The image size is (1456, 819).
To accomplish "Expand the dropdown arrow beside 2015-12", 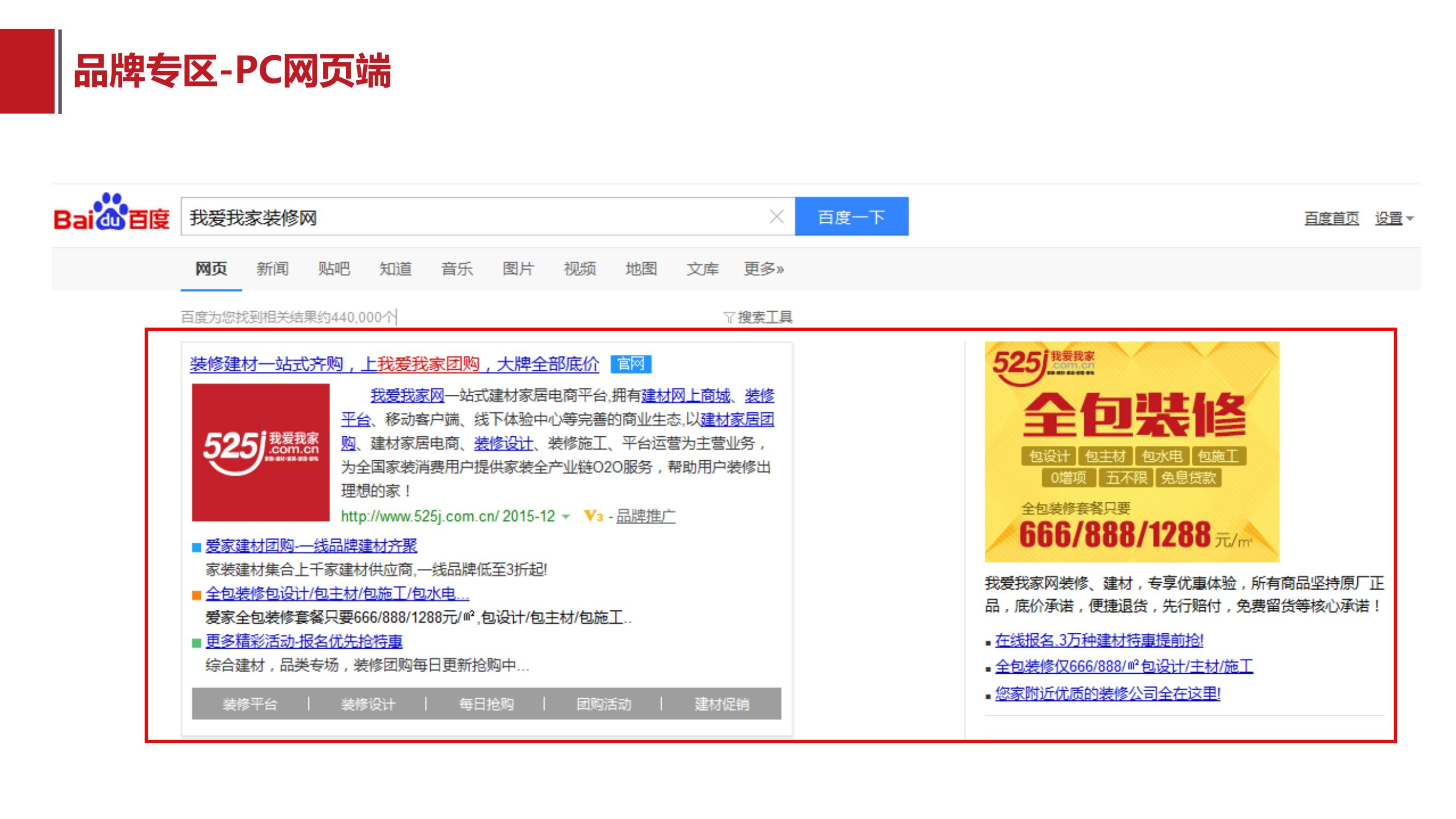I will point(566,517).
